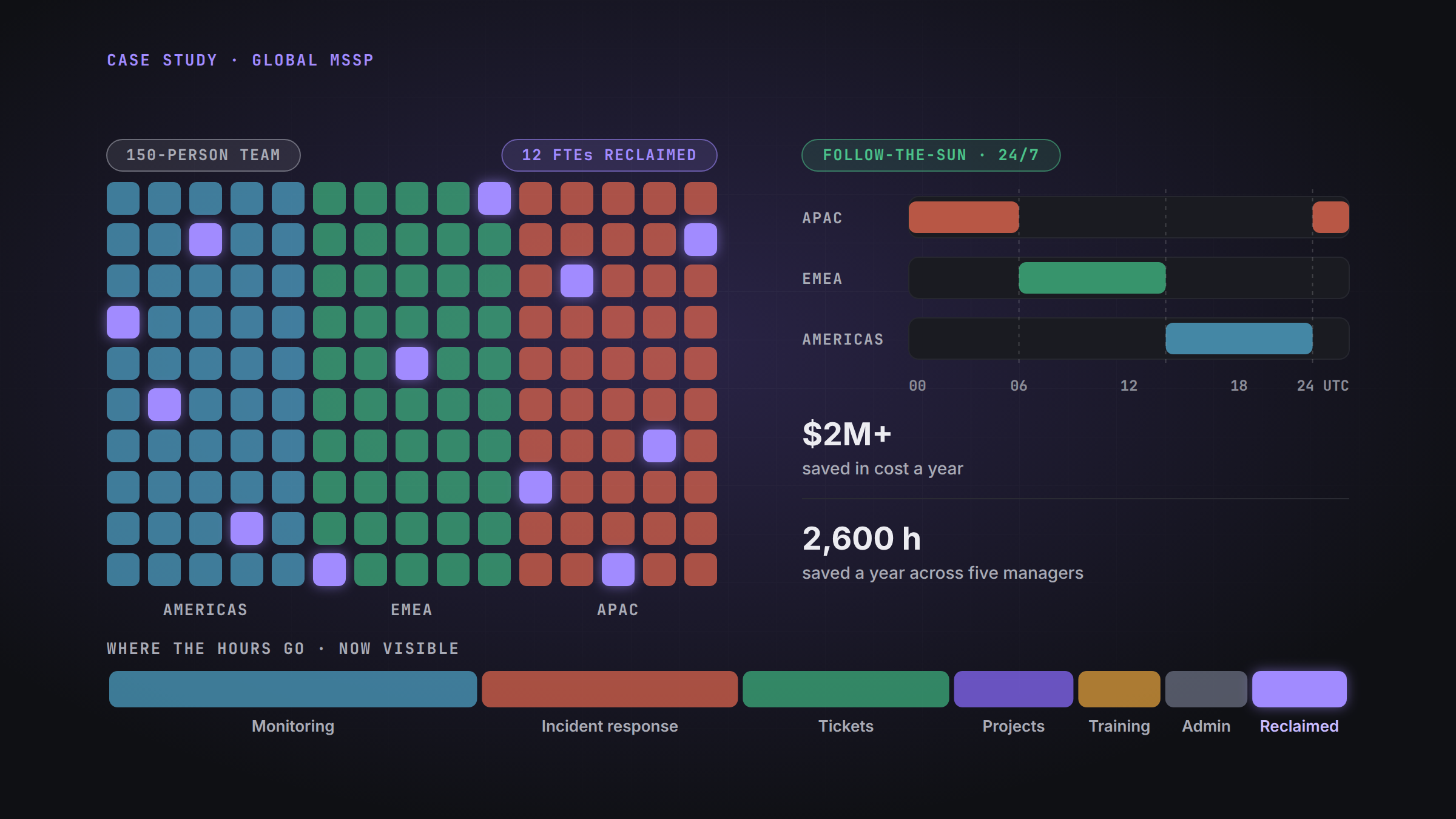Click 'WHERE THE HOURS GO · NOW VISIBLE' heading
The width and height of the screenshot is (1456, 819).
(283, 649)
